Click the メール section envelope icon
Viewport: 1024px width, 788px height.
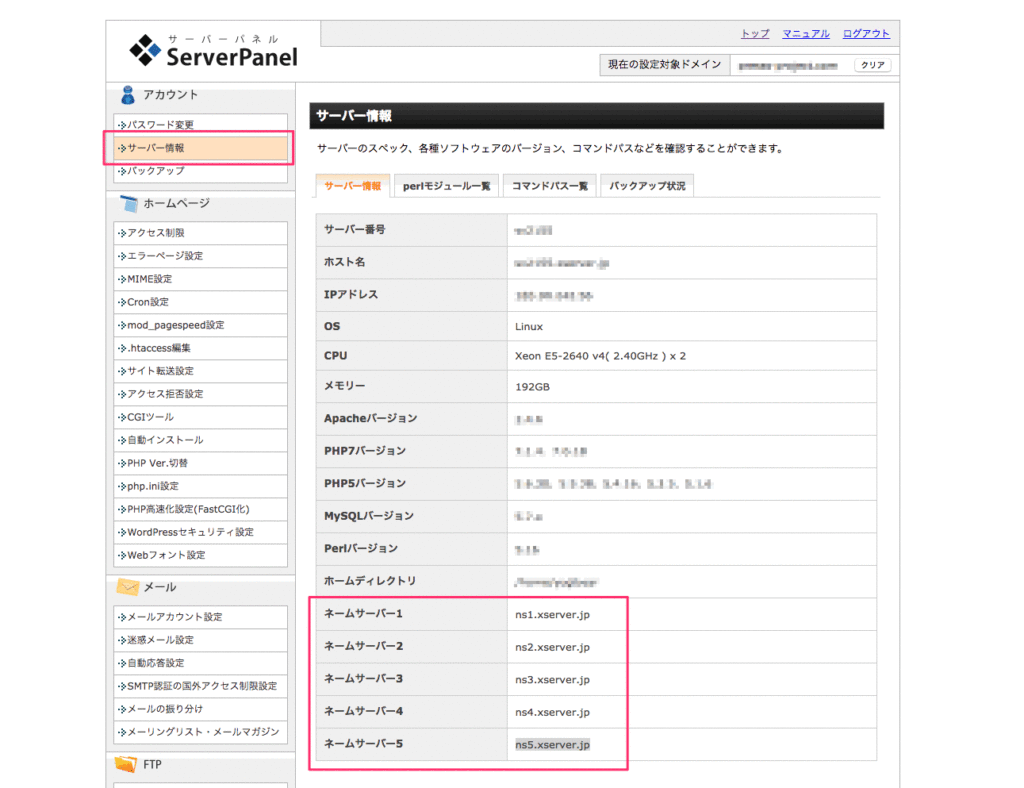[128, 587]
